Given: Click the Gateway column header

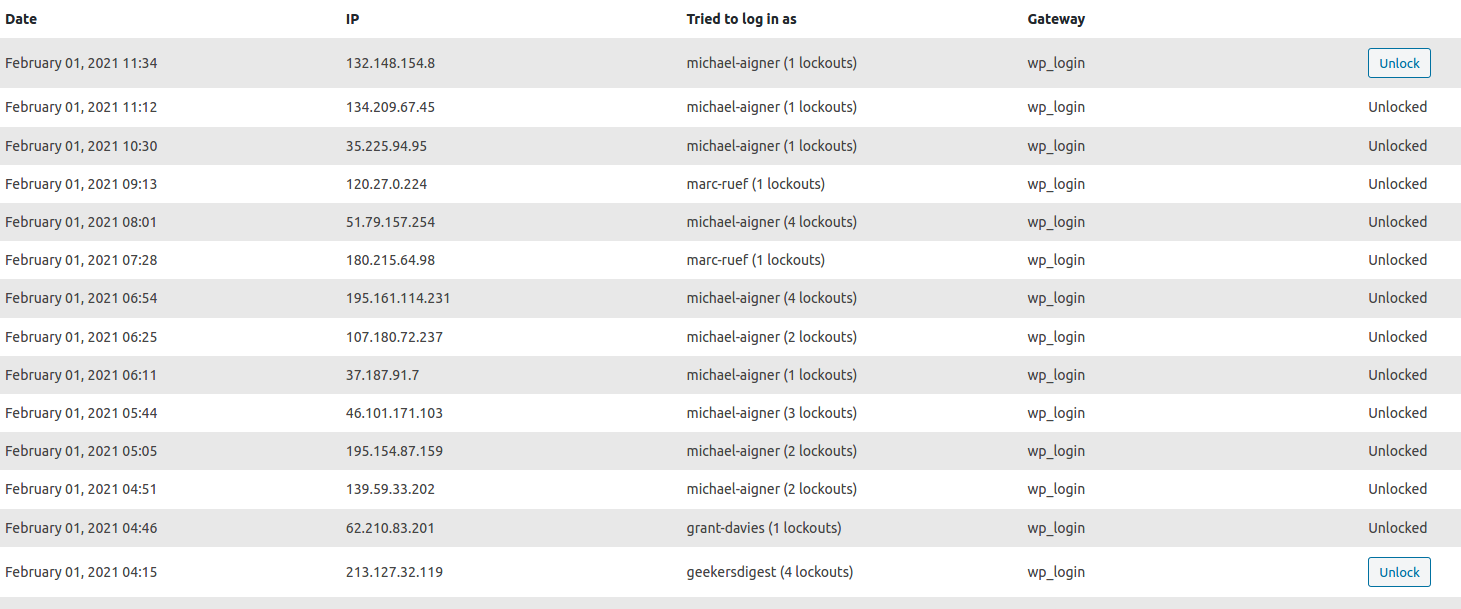Looking at the screenshot, I should point(1056,19).
